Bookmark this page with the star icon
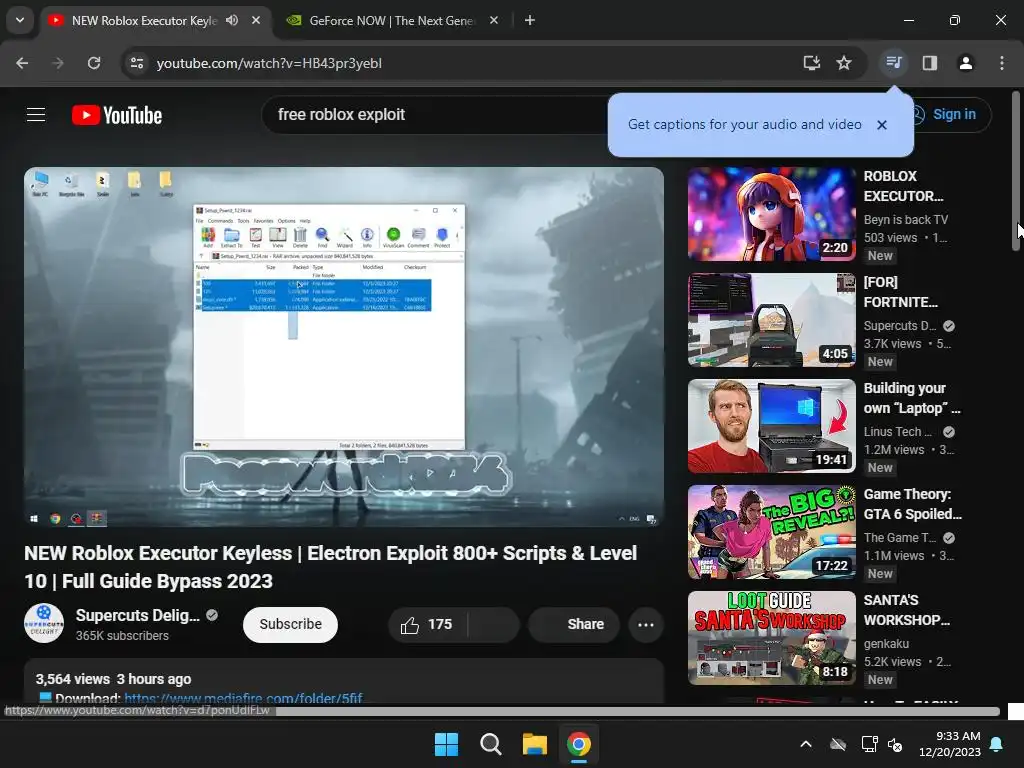 844,63
